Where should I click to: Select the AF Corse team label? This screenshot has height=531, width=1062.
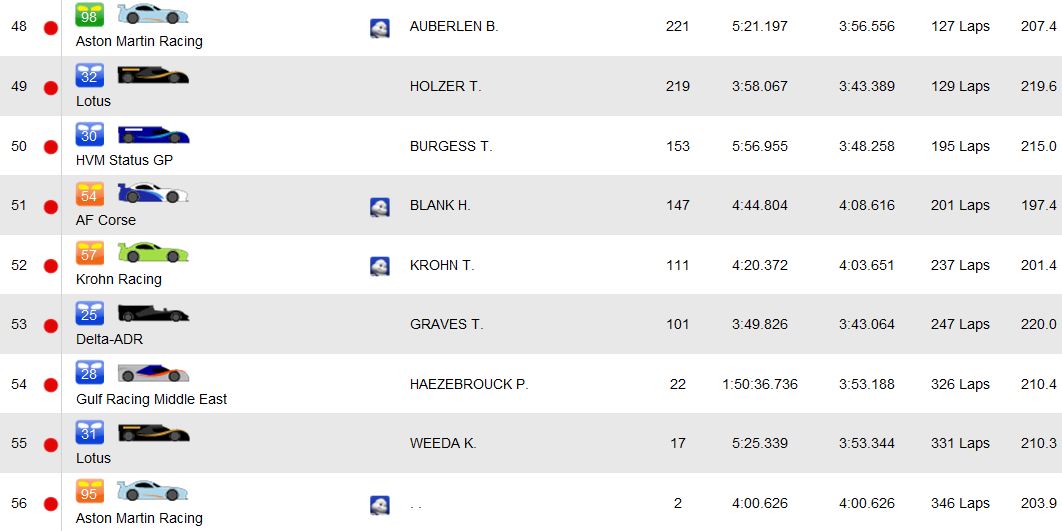[x=106, y=220]
